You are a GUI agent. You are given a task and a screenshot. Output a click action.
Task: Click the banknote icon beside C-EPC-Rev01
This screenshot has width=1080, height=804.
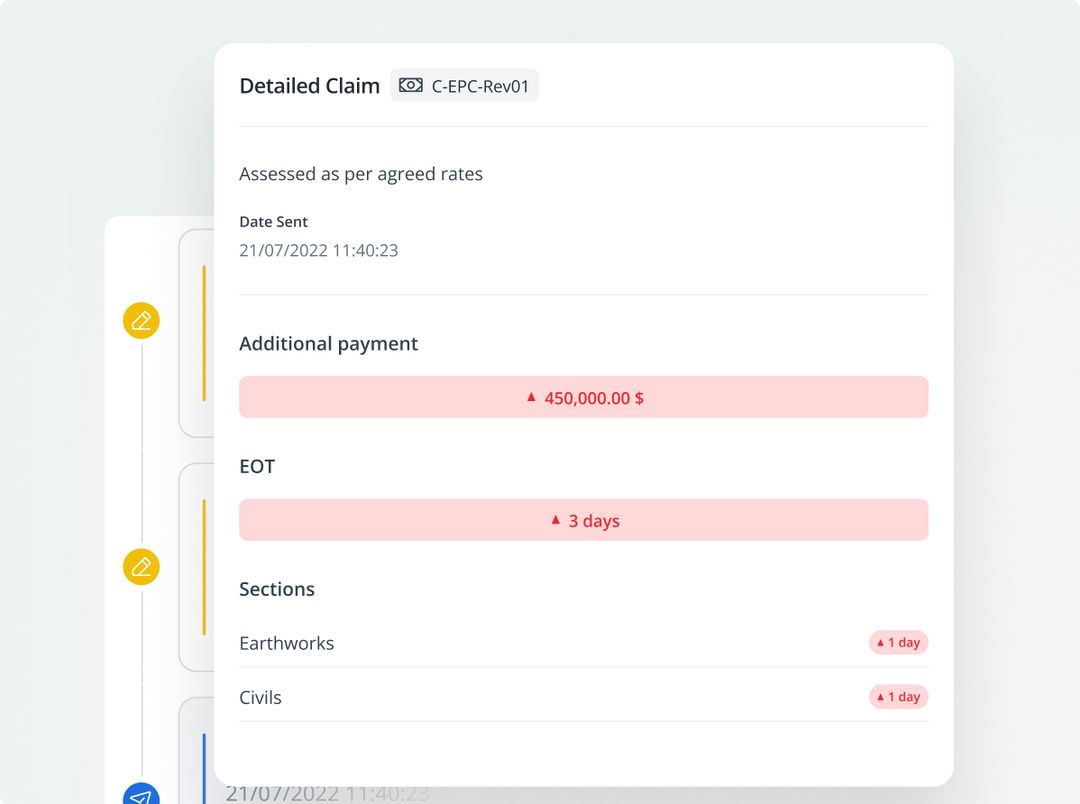[x=410, y=85]
